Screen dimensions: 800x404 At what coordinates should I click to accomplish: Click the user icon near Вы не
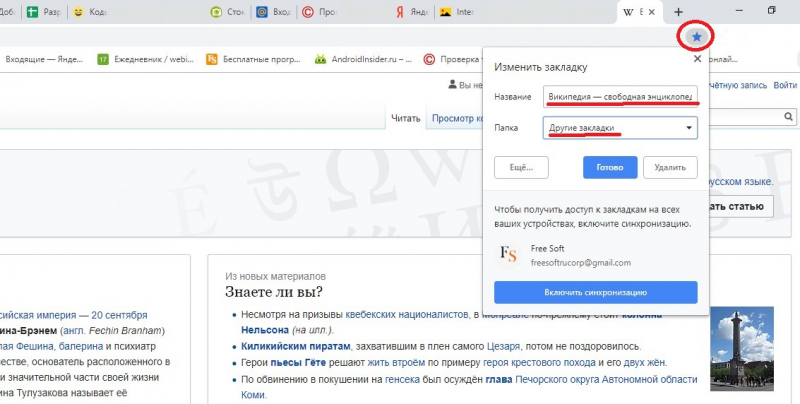pos(452,85)
